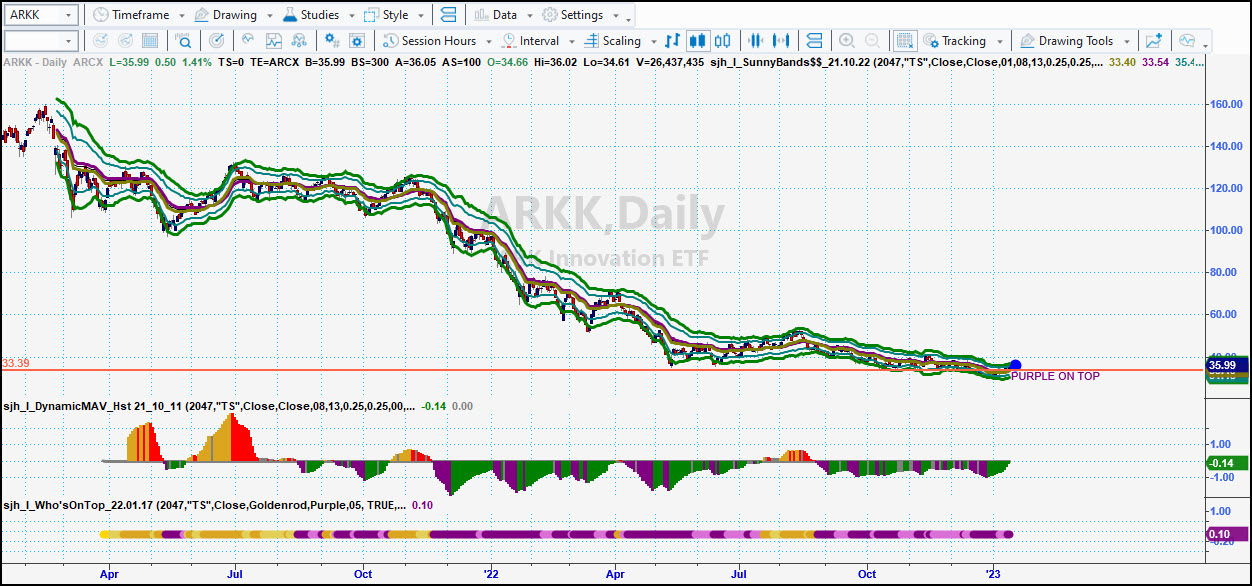Click the narrow bar spacing icon

757,41
